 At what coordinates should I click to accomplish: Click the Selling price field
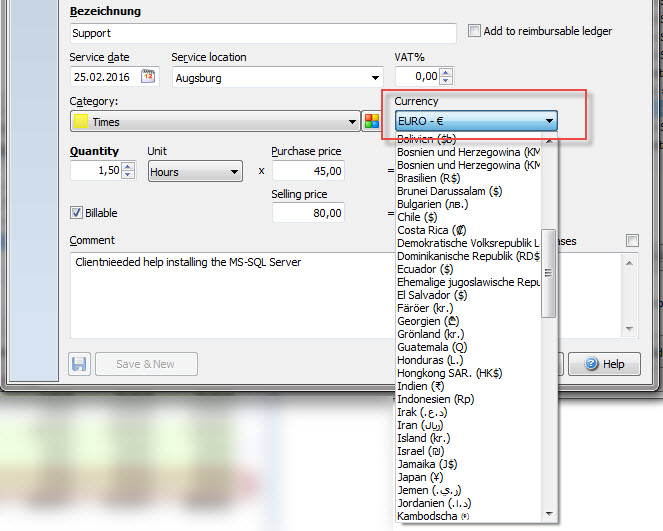tap(307, 213)
